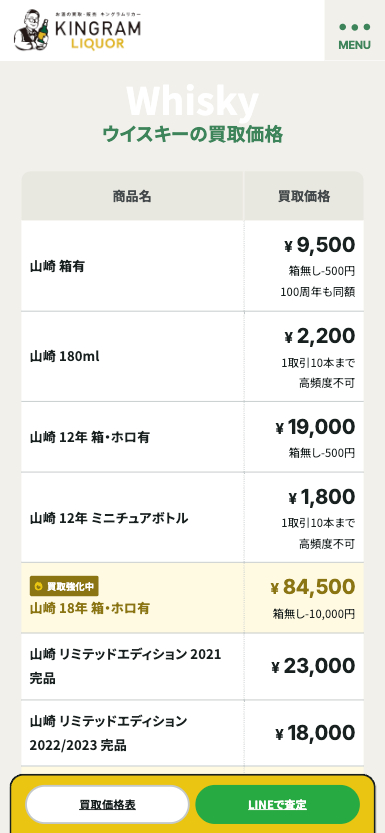385x833 pixels.
Task: Open the 買取価格表 button
Action: click(x=107, y=804)
